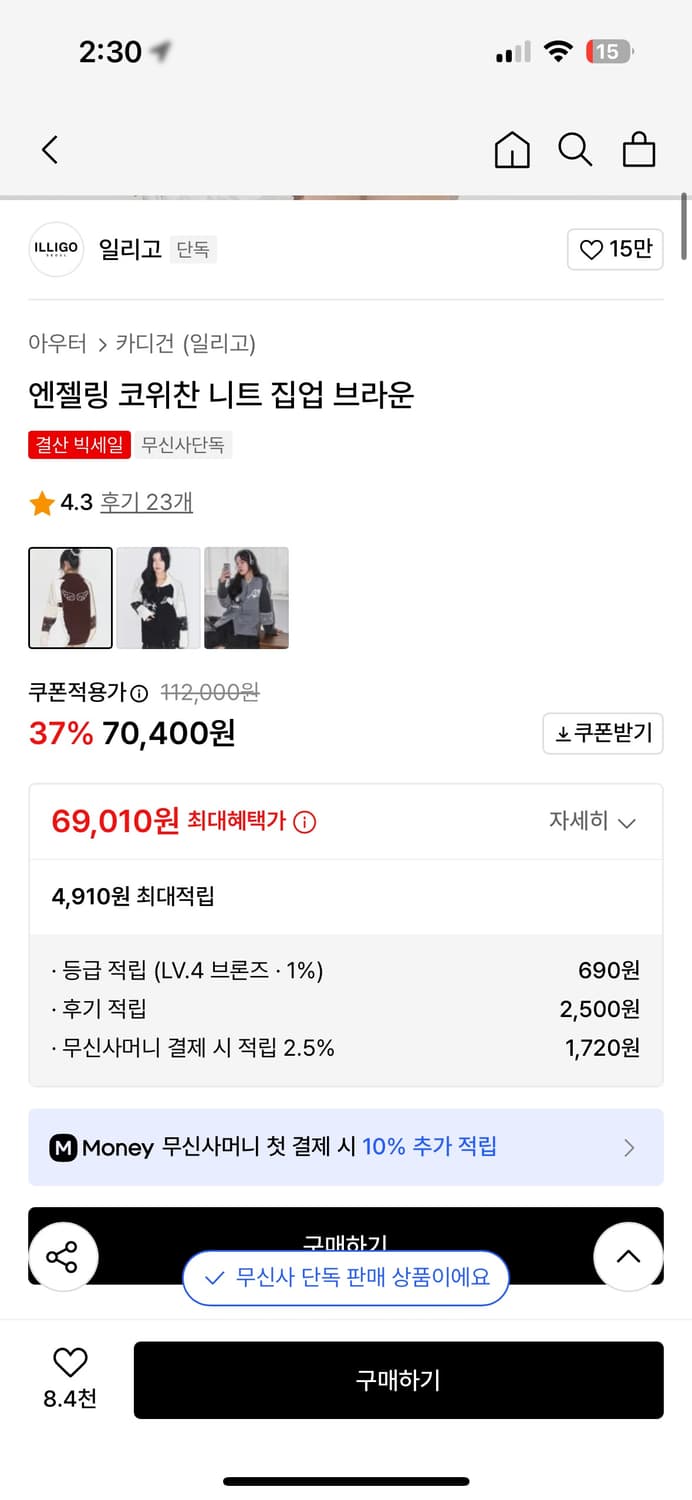Tap the scroll-to-top chevron button
This screenshot has width=692, height=1500.
pyautogui.click(x=628, y=1258)
